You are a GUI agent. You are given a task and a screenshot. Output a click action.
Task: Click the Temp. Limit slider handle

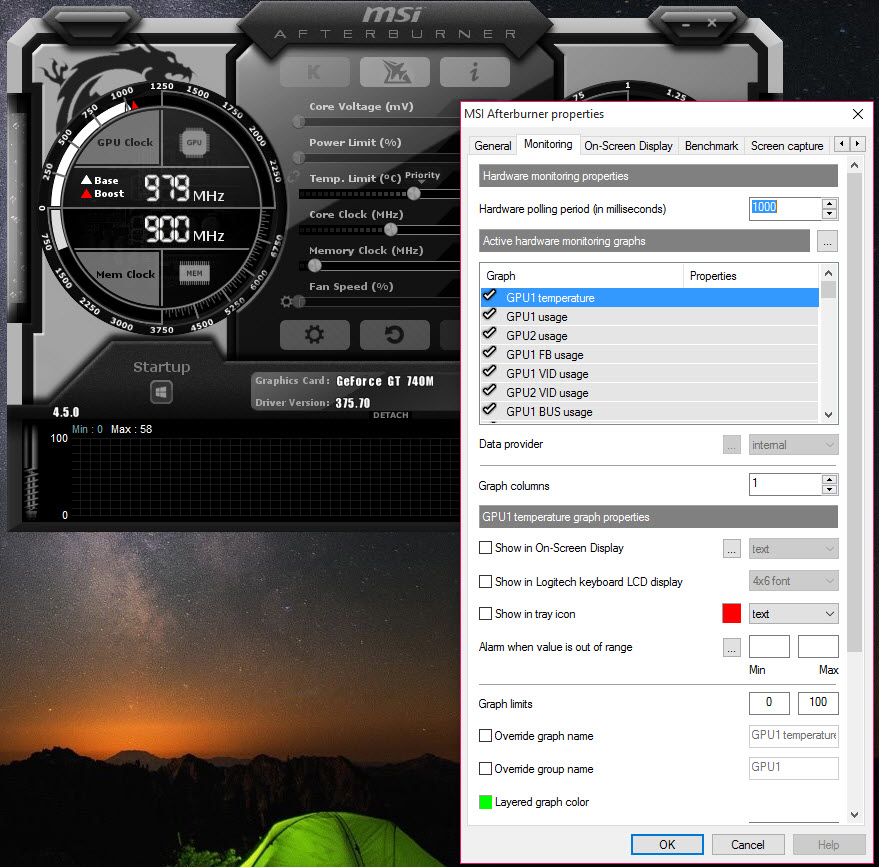coord(414,193)
